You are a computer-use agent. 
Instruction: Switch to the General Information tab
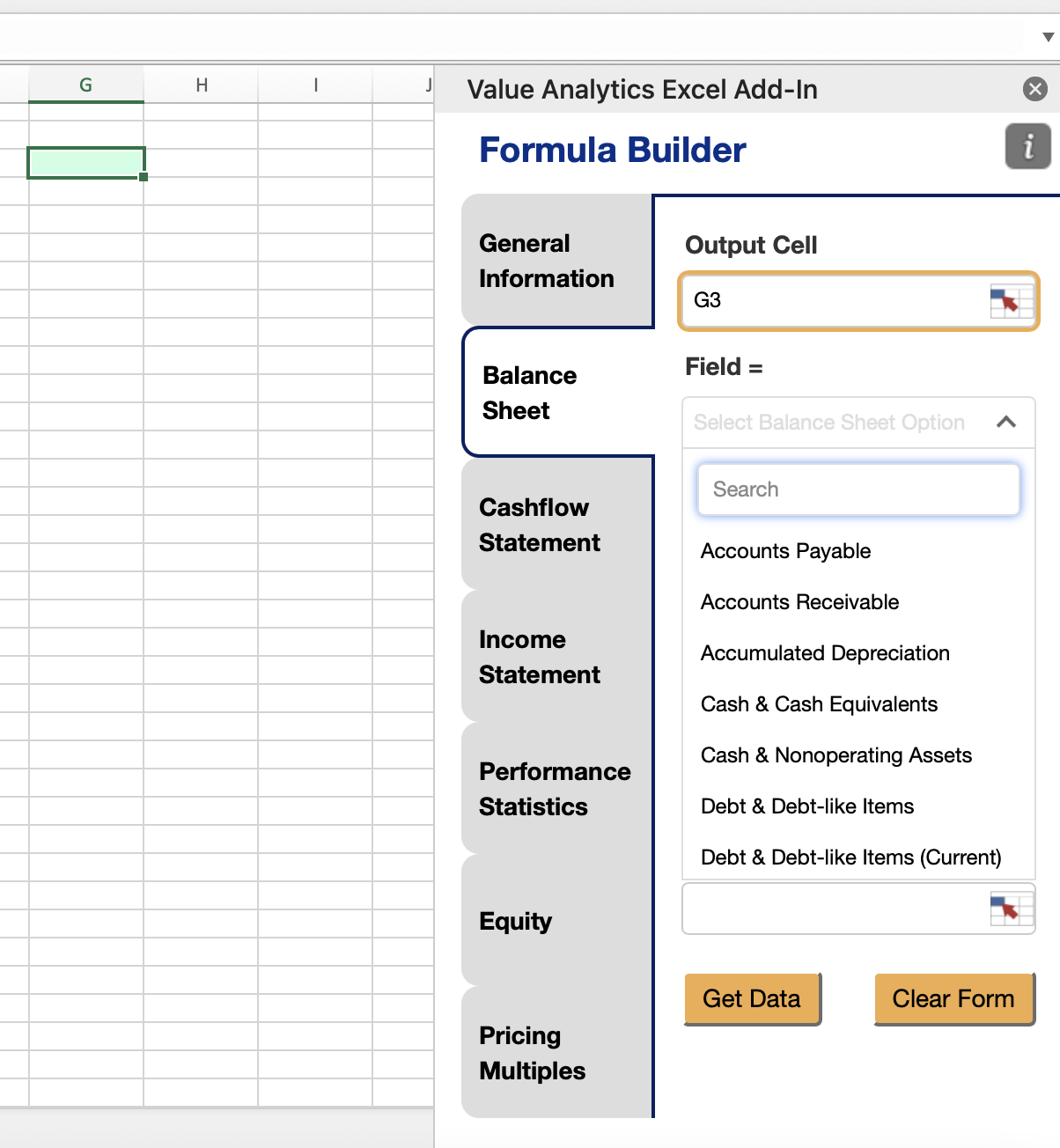546,261
